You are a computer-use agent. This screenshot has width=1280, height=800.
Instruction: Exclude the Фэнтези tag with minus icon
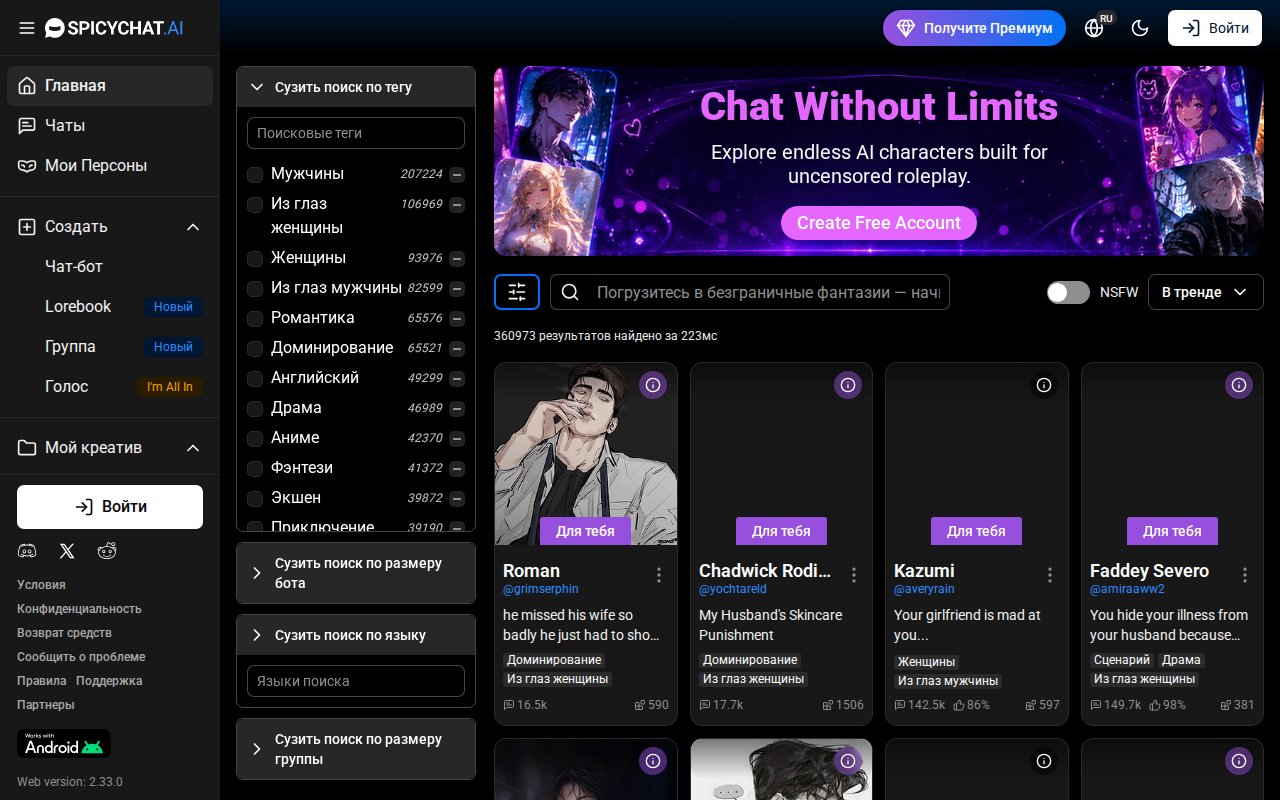coord(457,469)
